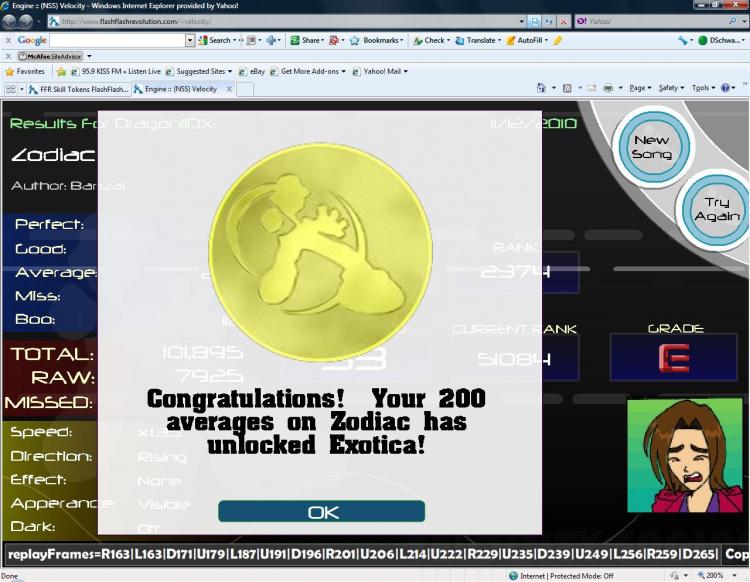Click the AutoFill toolbar button
Screen dimensions: 750x582
527,41
